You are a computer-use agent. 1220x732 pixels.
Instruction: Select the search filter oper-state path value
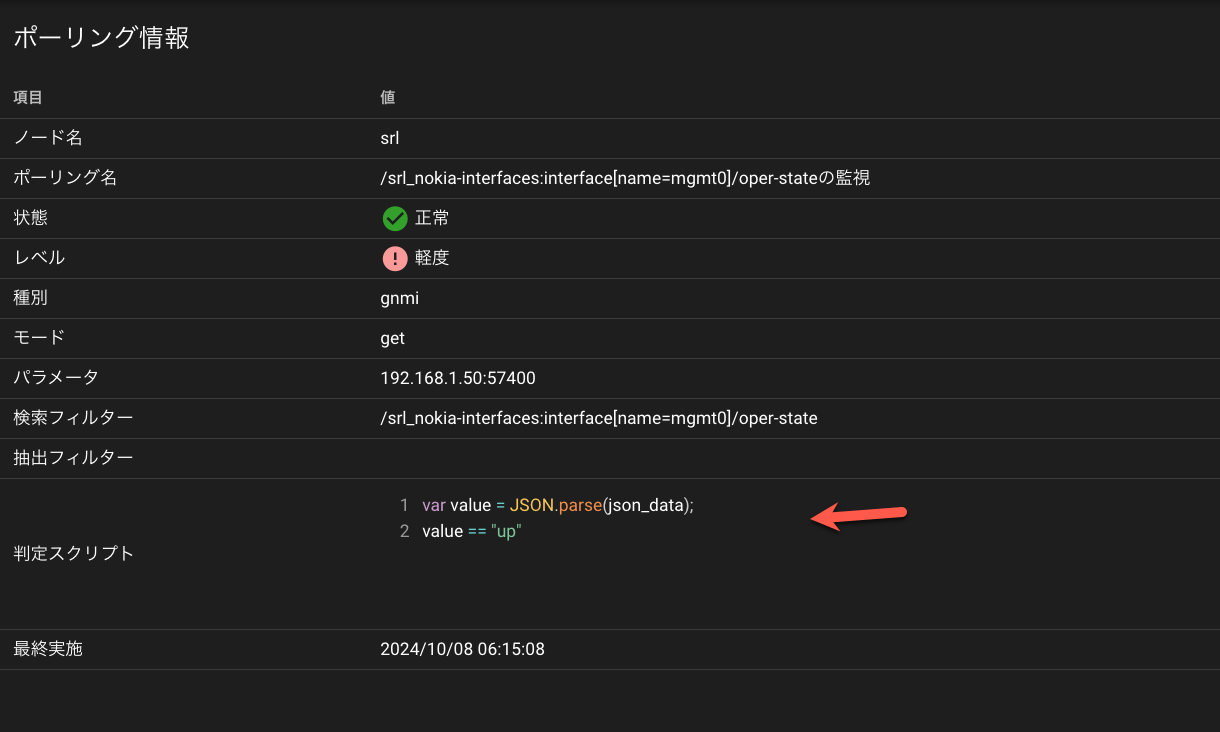point(599,418)
